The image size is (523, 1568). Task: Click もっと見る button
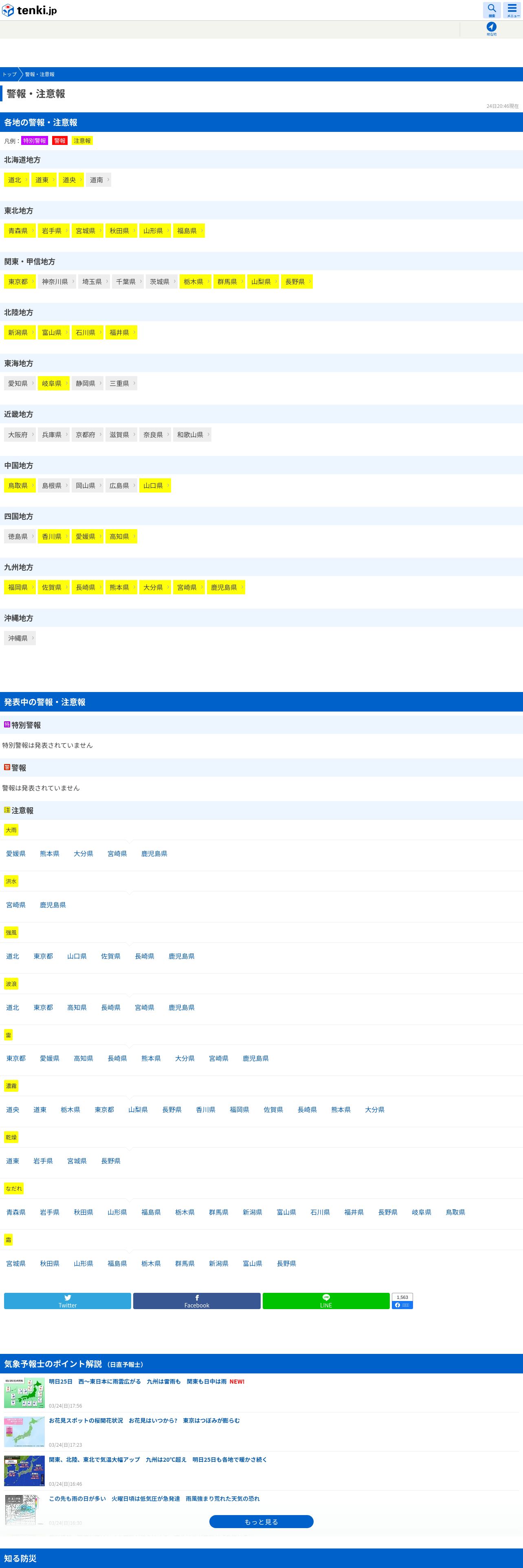(261, 1522)
